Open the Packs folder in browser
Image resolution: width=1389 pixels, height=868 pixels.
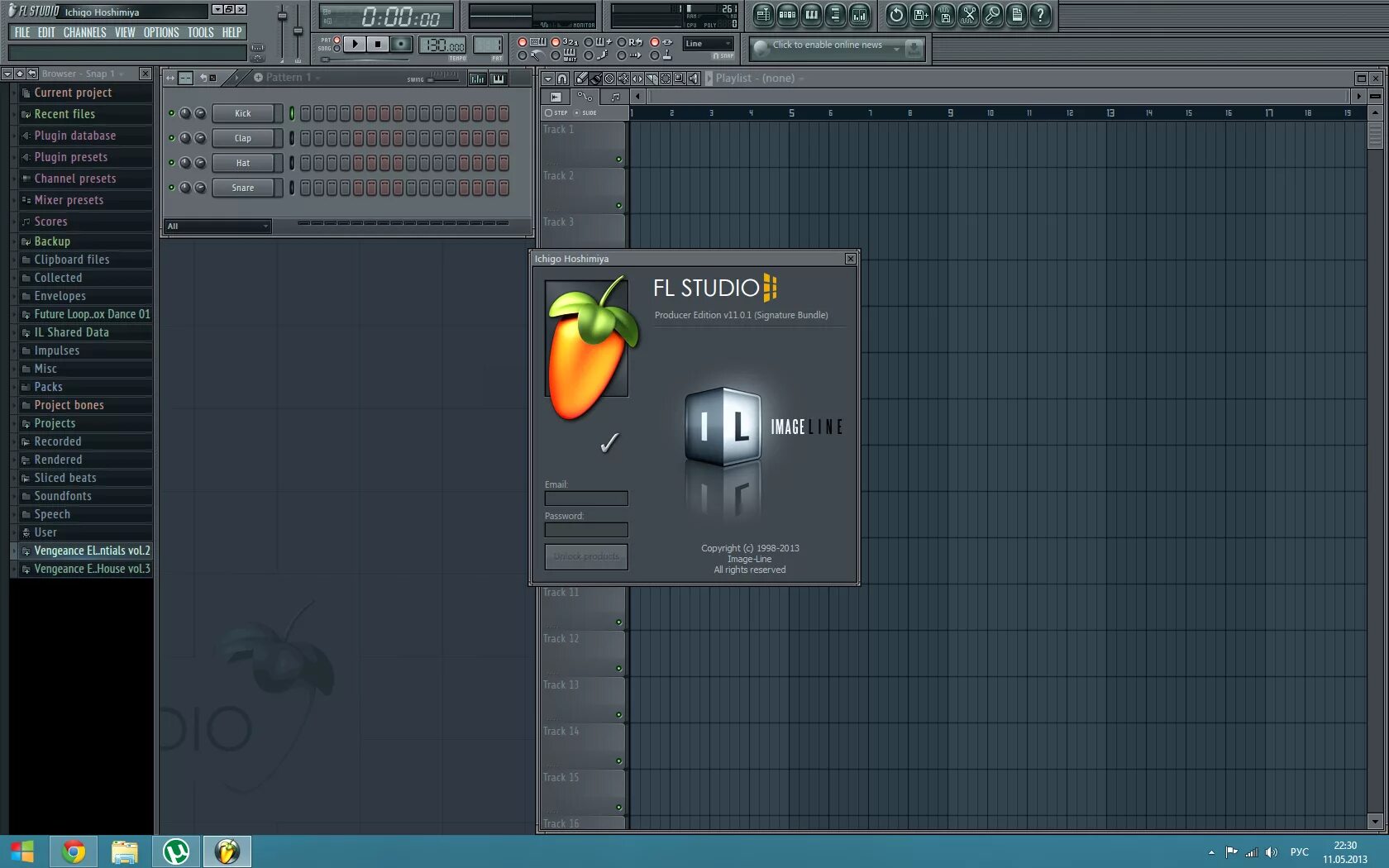click(85, 387)
